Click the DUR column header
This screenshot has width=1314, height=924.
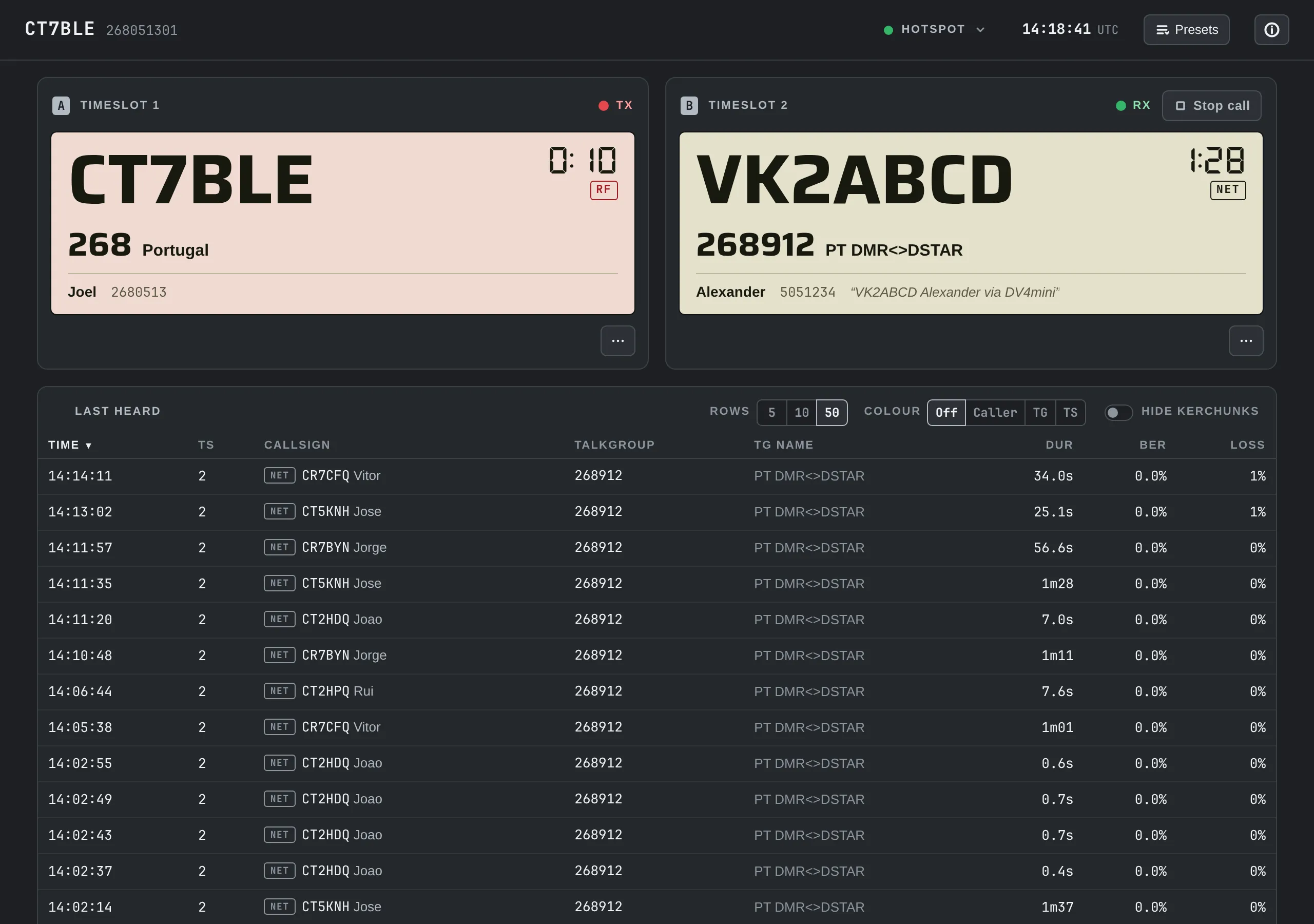(1059, 445)
